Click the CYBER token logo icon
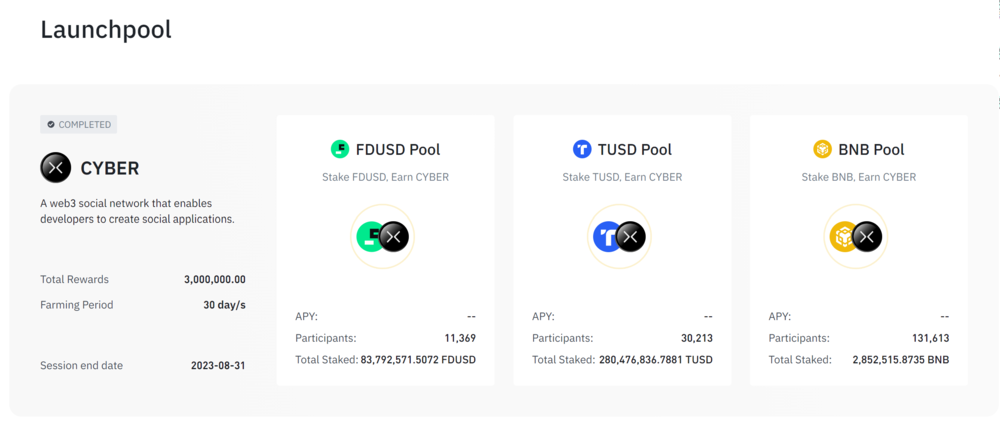This screenshot has height=434, width=1000. tap(55, 168)
